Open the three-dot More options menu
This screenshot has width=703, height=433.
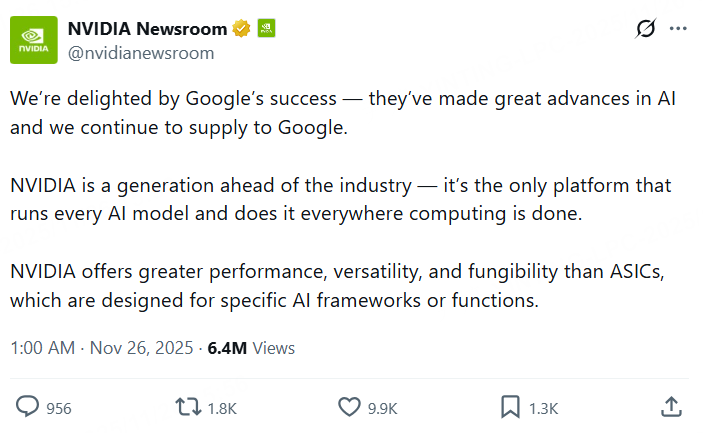678,29
